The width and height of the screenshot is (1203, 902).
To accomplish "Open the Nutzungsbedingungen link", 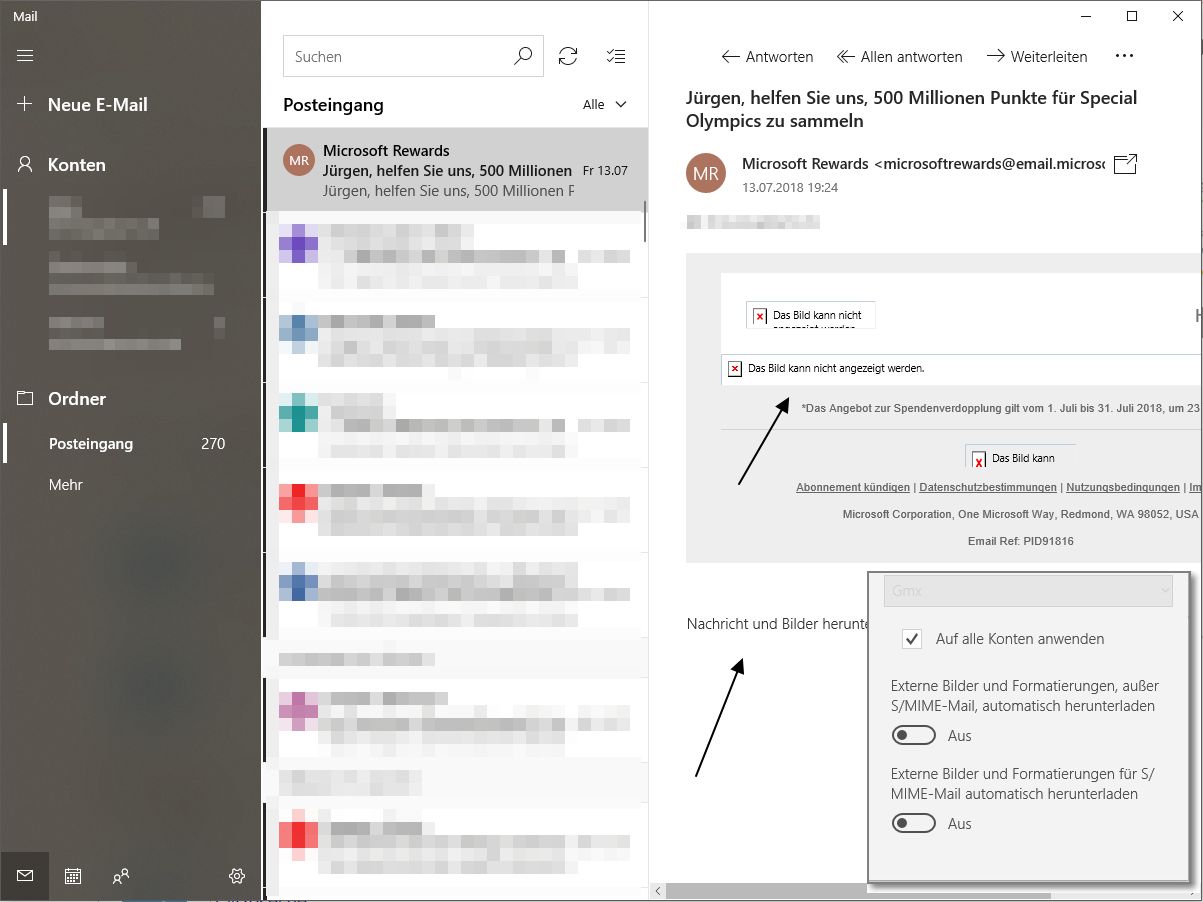I will (1123, 487).
